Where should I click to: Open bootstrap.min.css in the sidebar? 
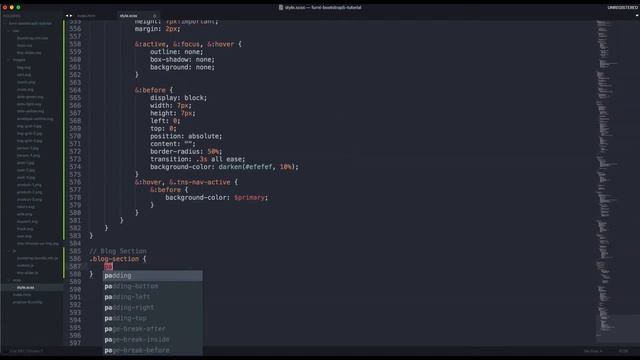click(32, 38)
